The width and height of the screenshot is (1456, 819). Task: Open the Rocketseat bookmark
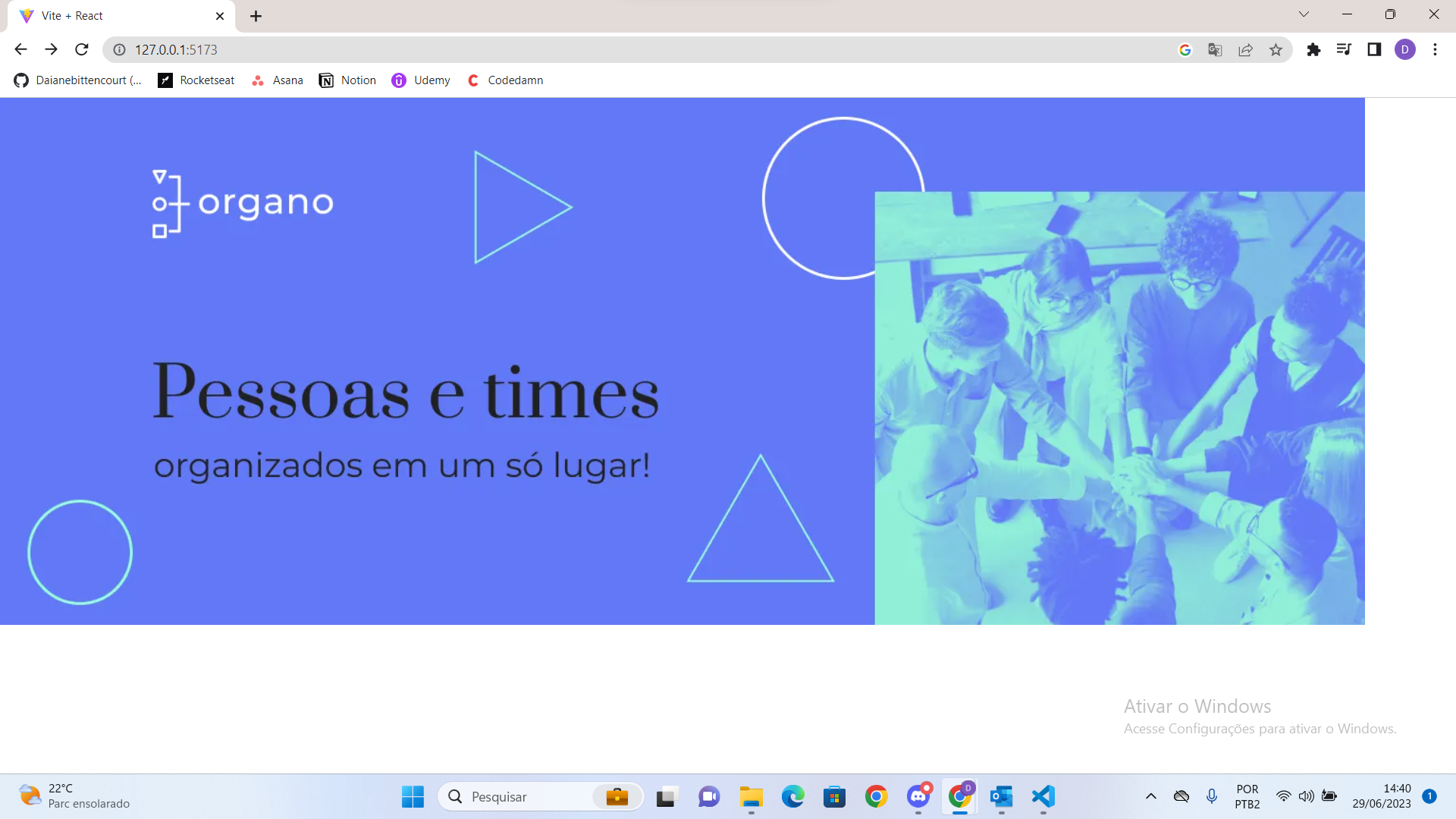pyautogui.click(x=196, y=80)
